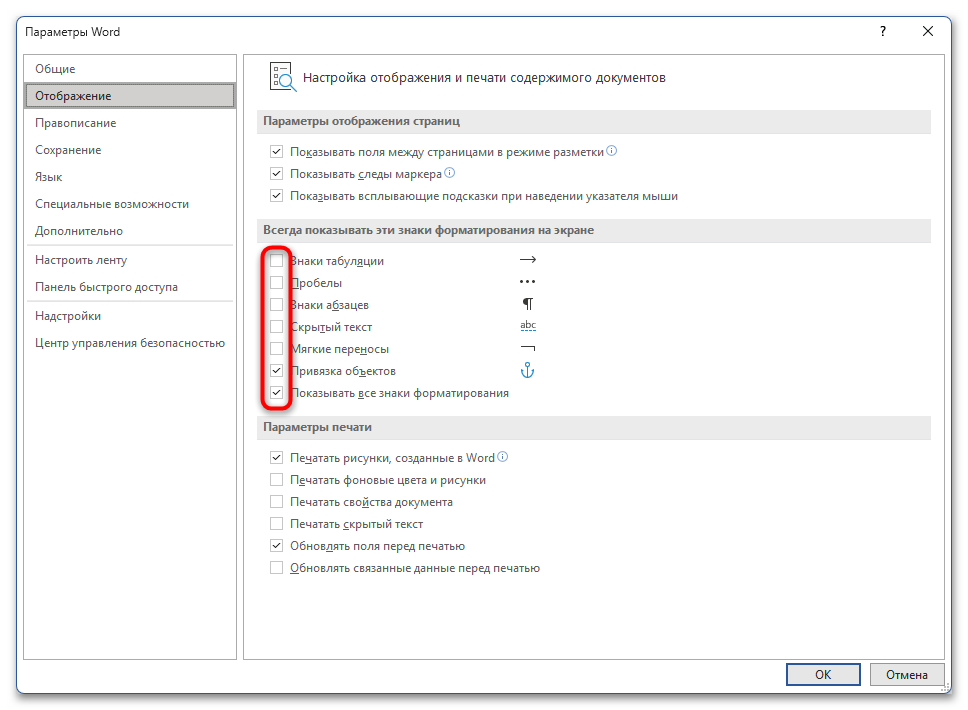
Task: Click the help question mark in title bar
Action: (x=883, y=31)
